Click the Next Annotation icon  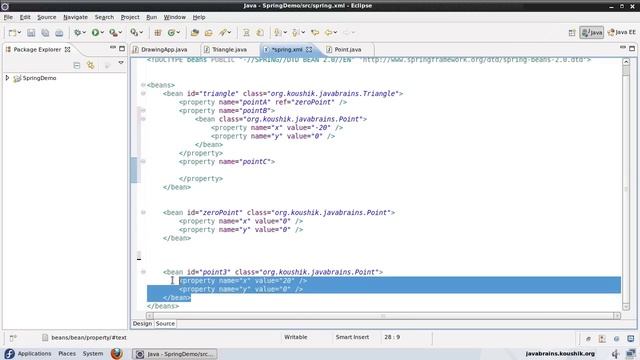click(278, 33)
